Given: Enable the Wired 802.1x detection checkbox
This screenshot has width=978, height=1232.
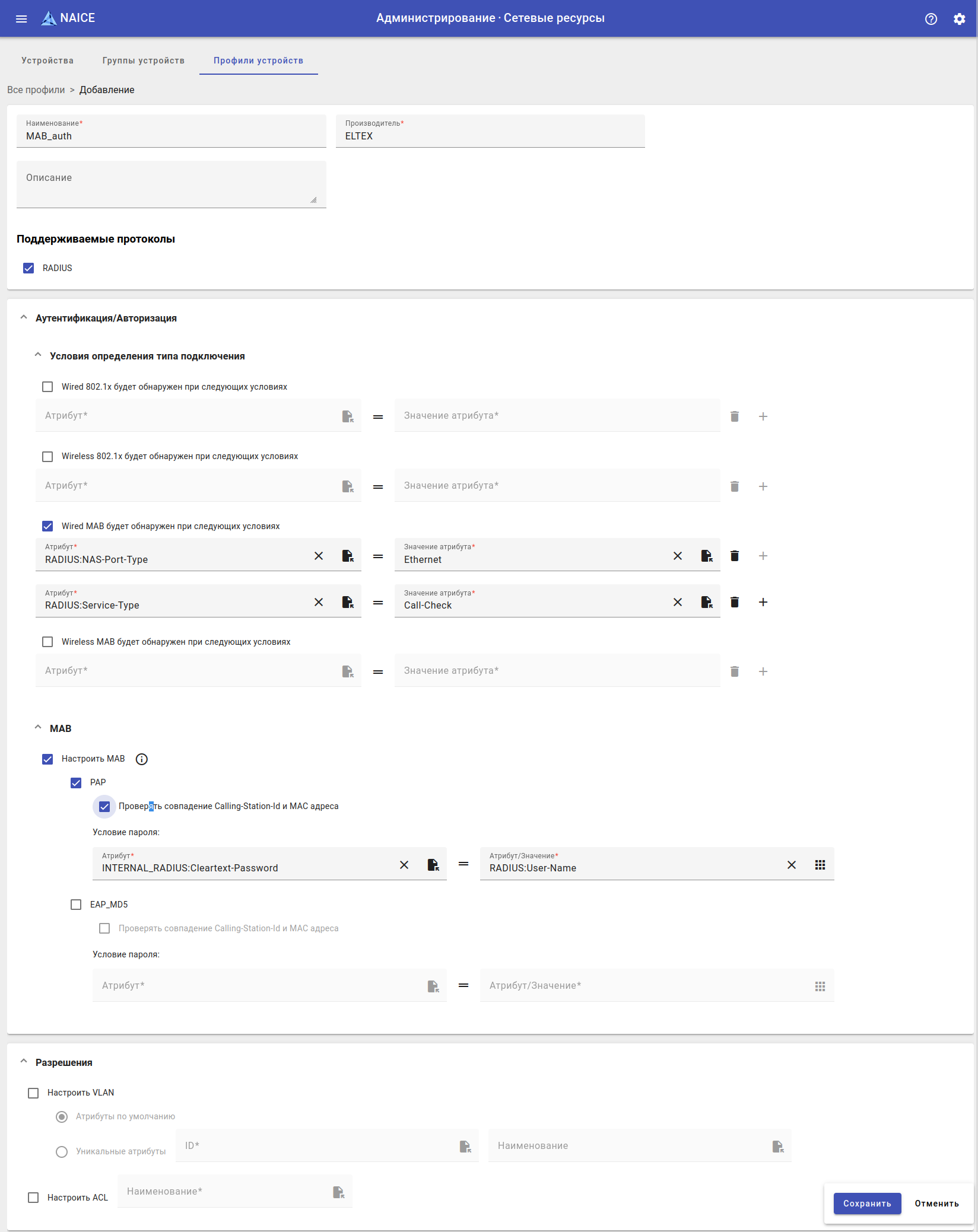Looking at the screenshot, I should click(x=47, y=387).
